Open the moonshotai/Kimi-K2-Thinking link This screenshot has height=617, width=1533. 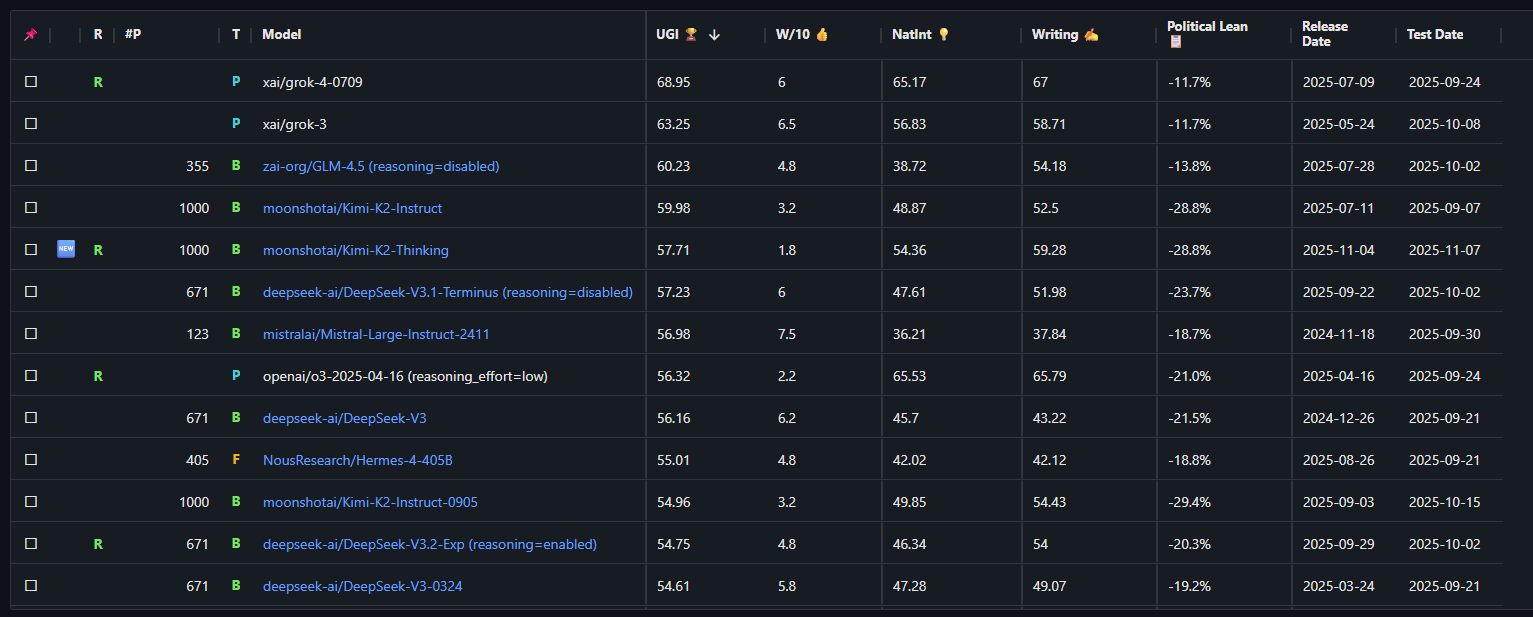pyautogui.click(x=356, y=251)
